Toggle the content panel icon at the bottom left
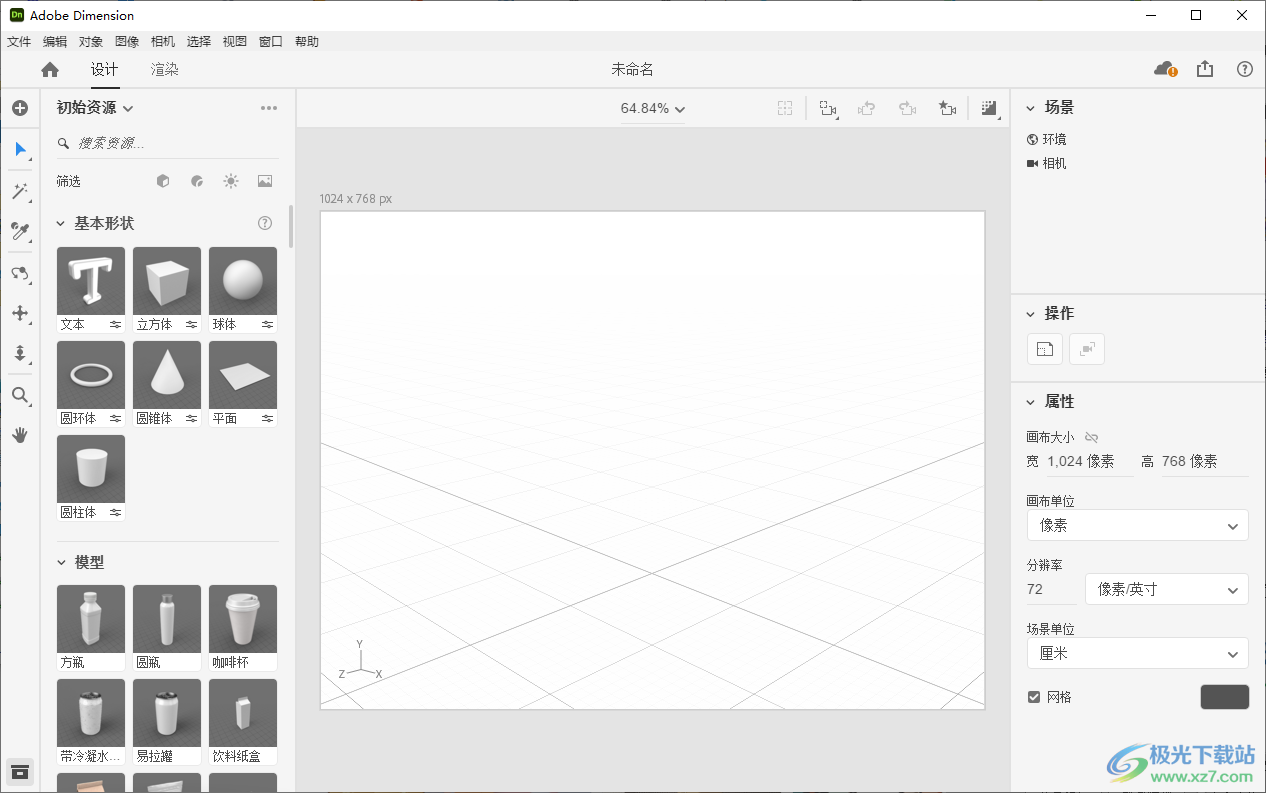 [20, 771]
